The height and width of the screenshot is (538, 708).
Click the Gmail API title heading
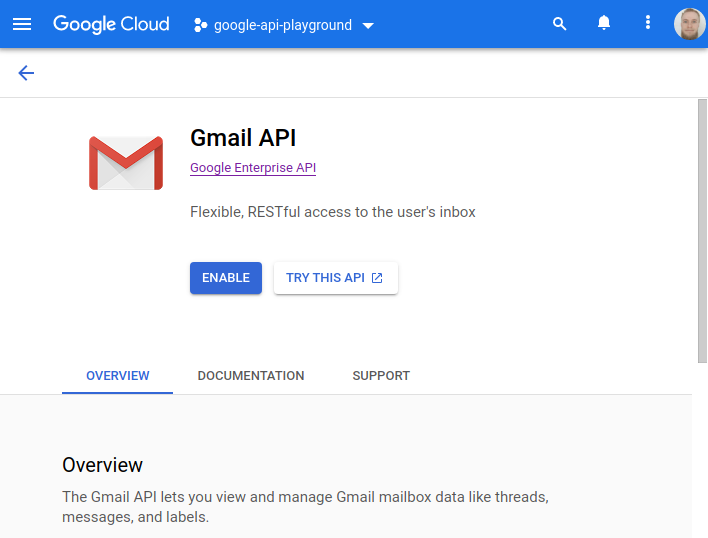(x=243, y=138)
